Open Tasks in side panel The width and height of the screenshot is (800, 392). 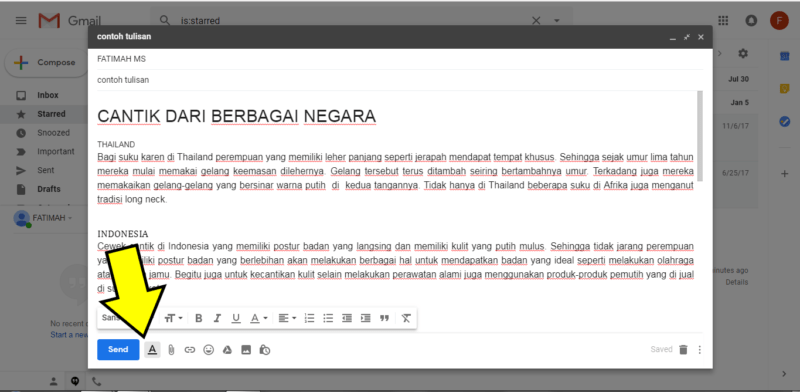pos(785,122)
